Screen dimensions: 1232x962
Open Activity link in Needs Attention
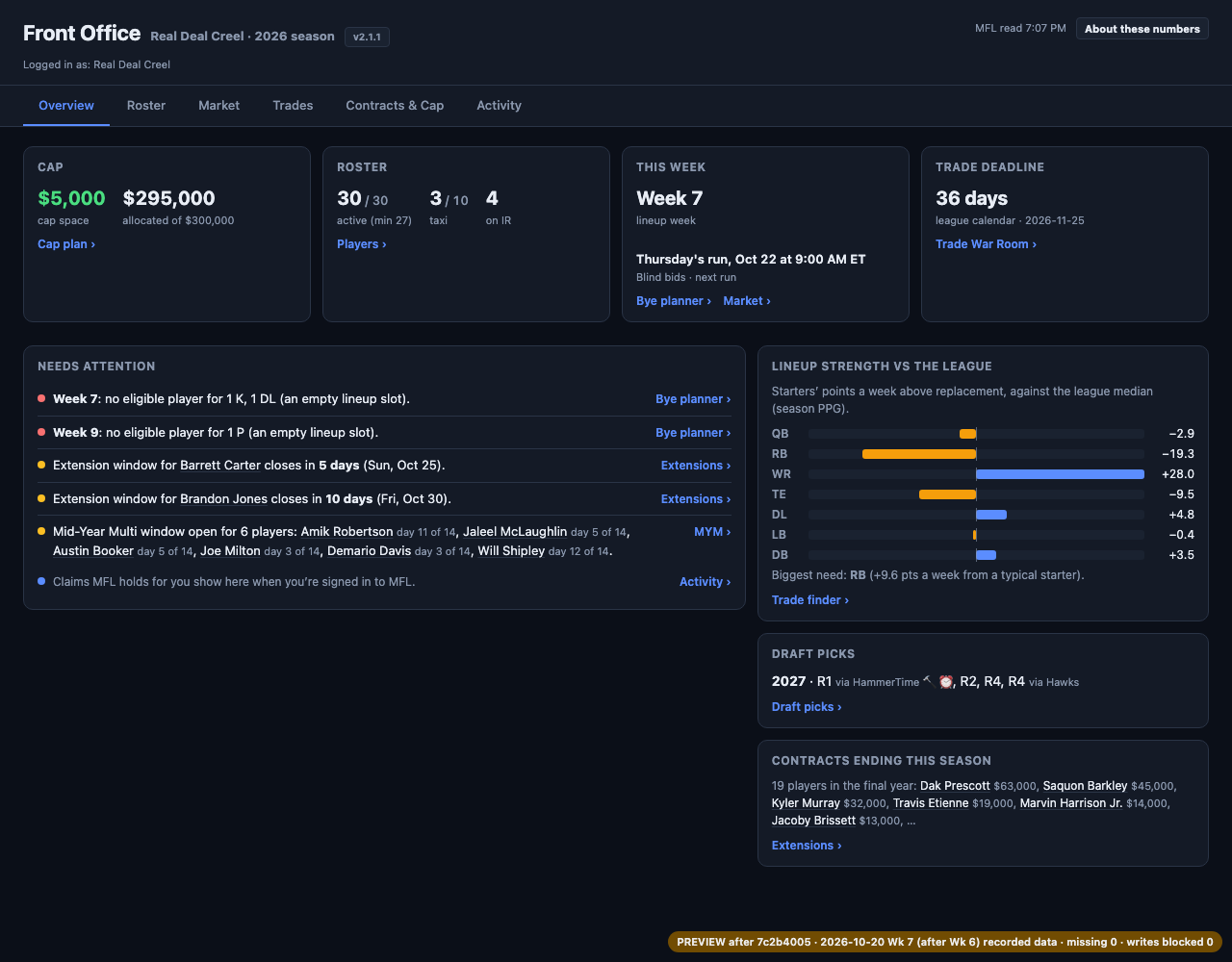point(706,582)
